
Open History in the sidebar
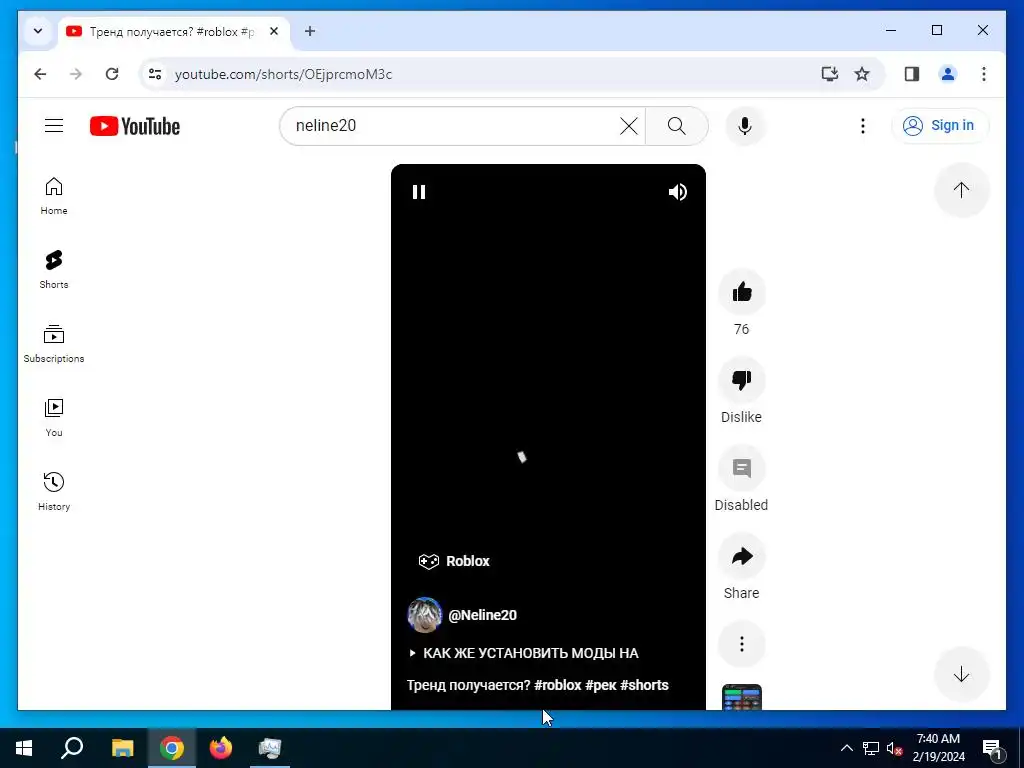pyautogui.click(x=54, y=492)
